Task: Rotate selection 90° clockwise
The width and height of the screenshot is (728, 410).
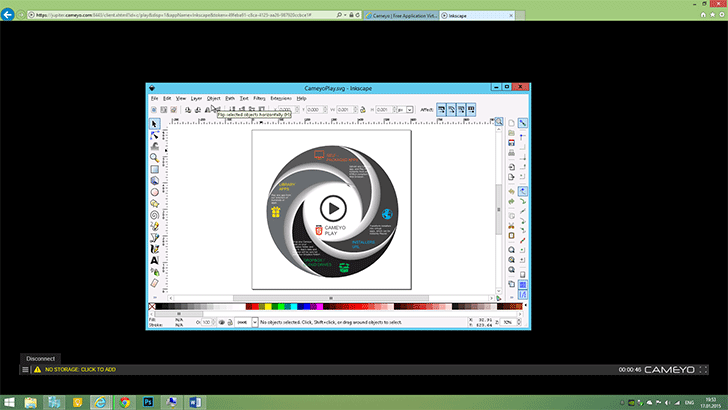Action: click(198, 110)
